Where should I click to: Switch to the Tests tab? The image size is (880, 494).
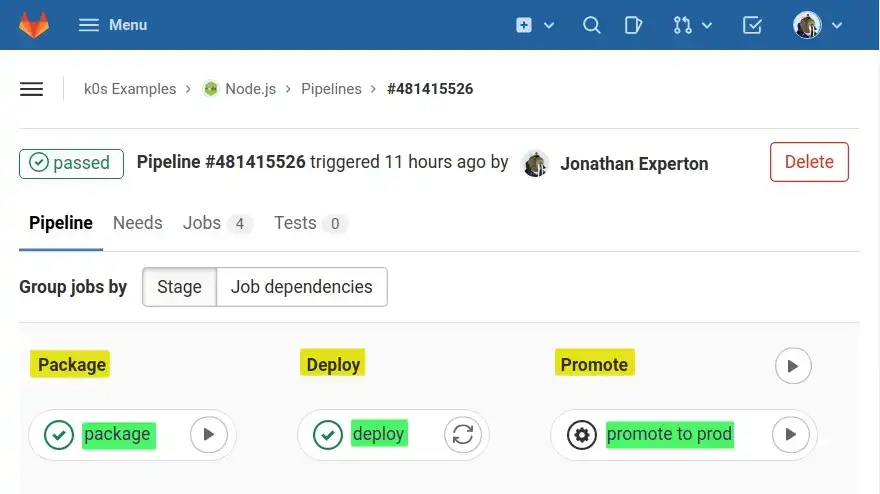pos(310,223)
